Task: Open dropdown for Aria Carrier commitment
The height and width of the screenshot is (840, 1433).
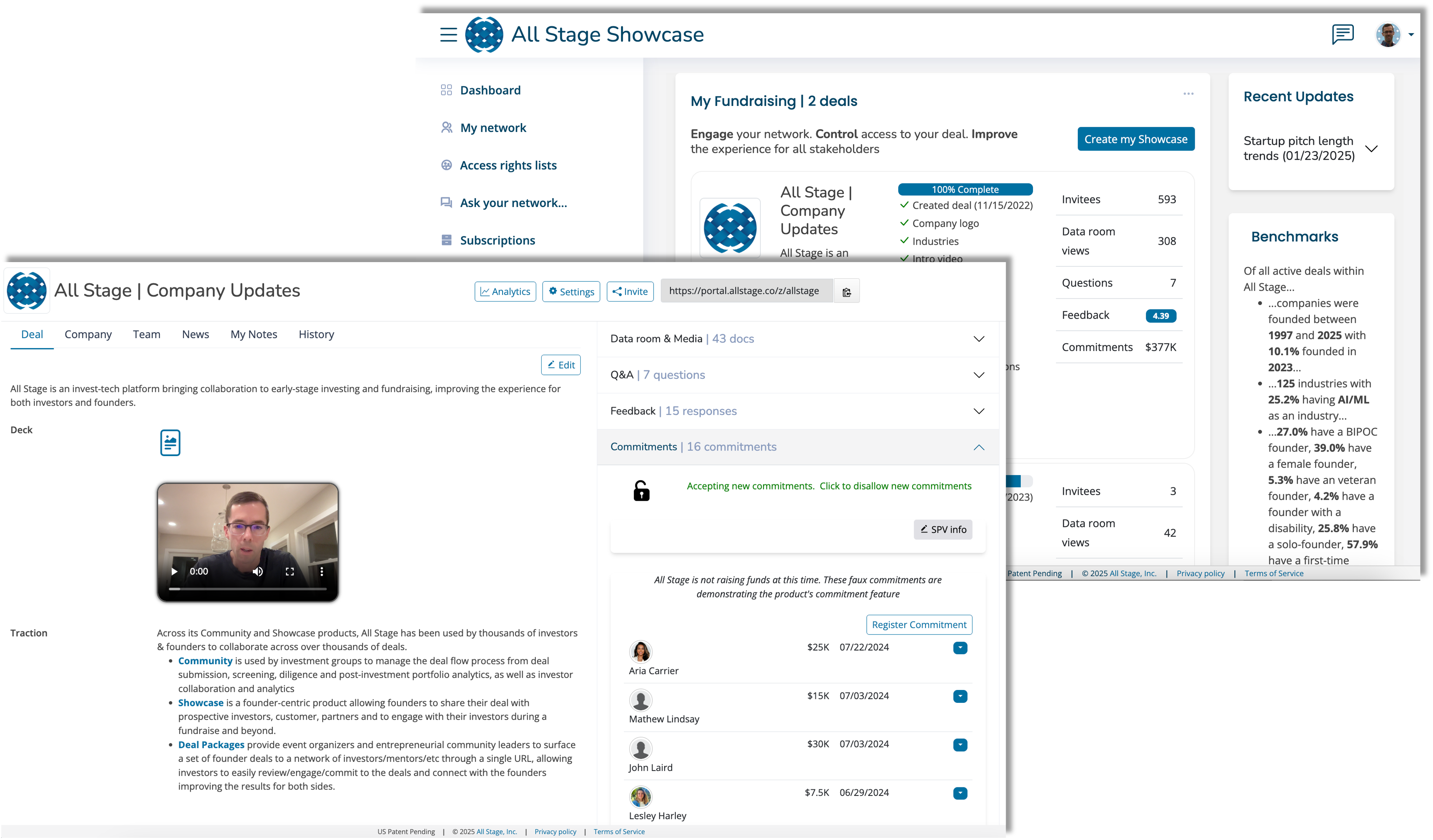Action: [960, 648]
